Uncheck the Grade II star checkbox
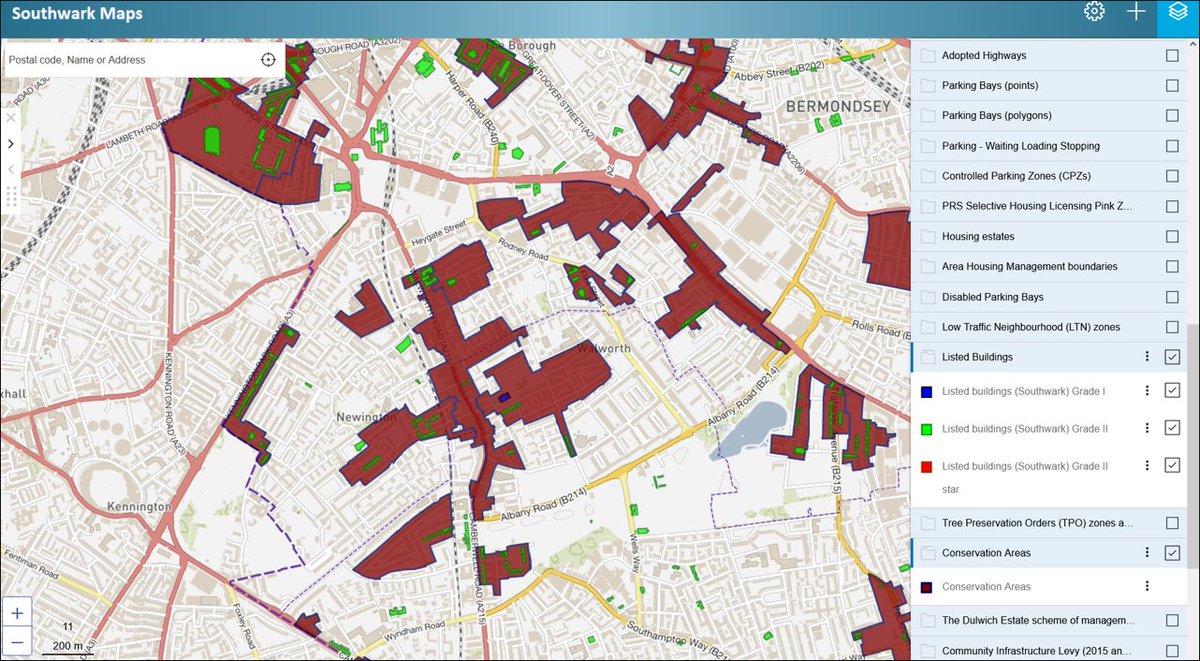Viewport: 1200px width, 661px height. pyautogui.click(x=1172, y=466)
